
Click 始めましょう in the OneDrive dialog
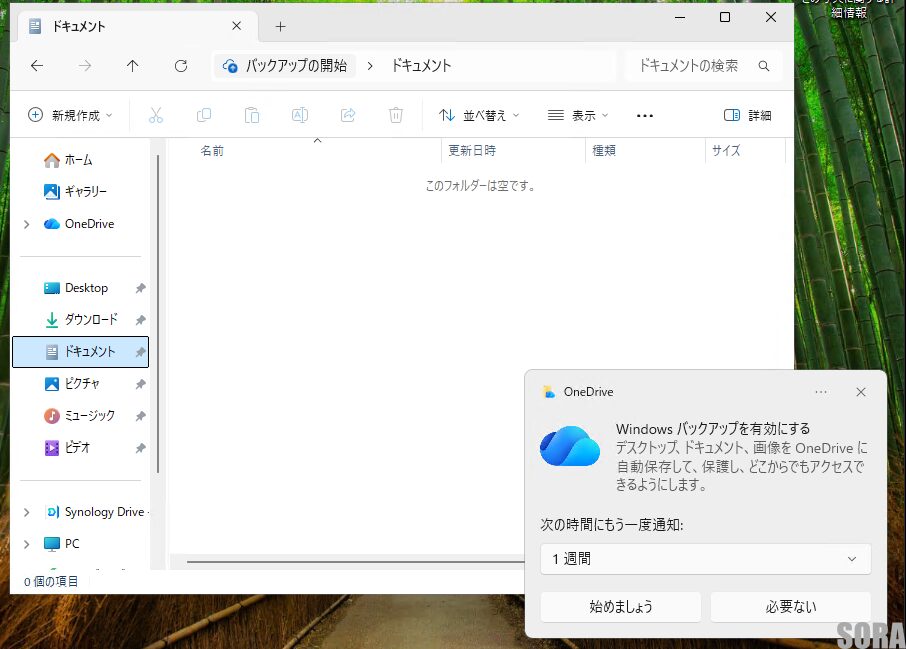620,606
